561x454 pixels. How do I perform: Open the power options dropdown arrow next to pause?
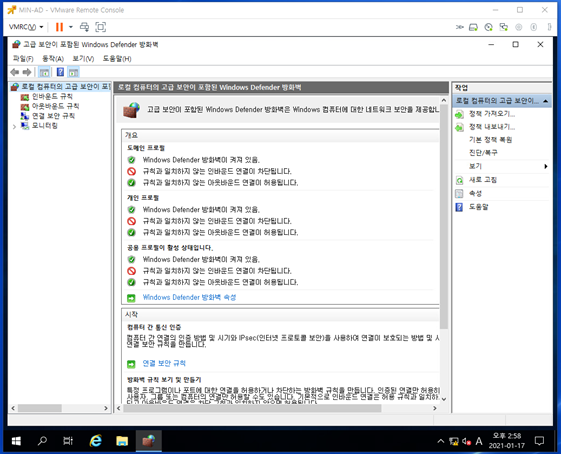point(71,27)
